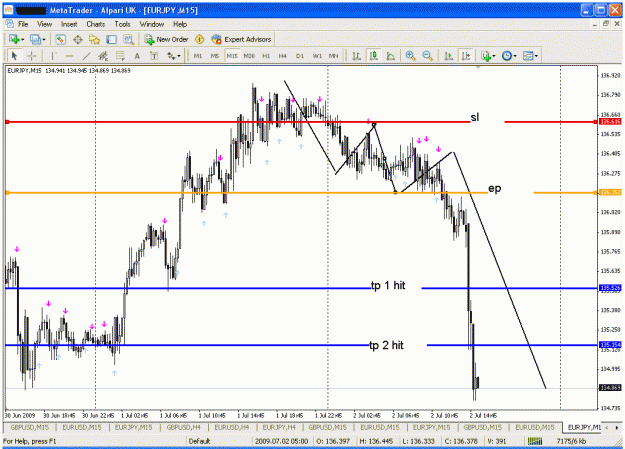Viewport: 625px width, 449px height.
Task: Toggle the Terminal panel icon
Action: pyautogui.click(x=111, y=39)
